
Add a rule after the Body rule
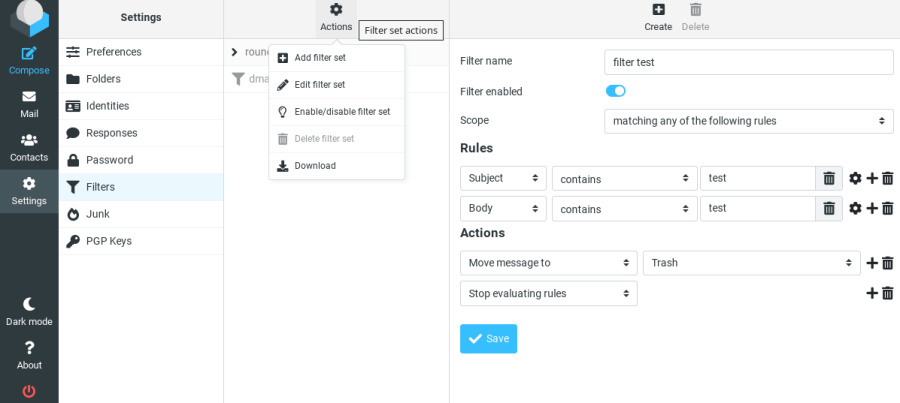tap(872, 208)
